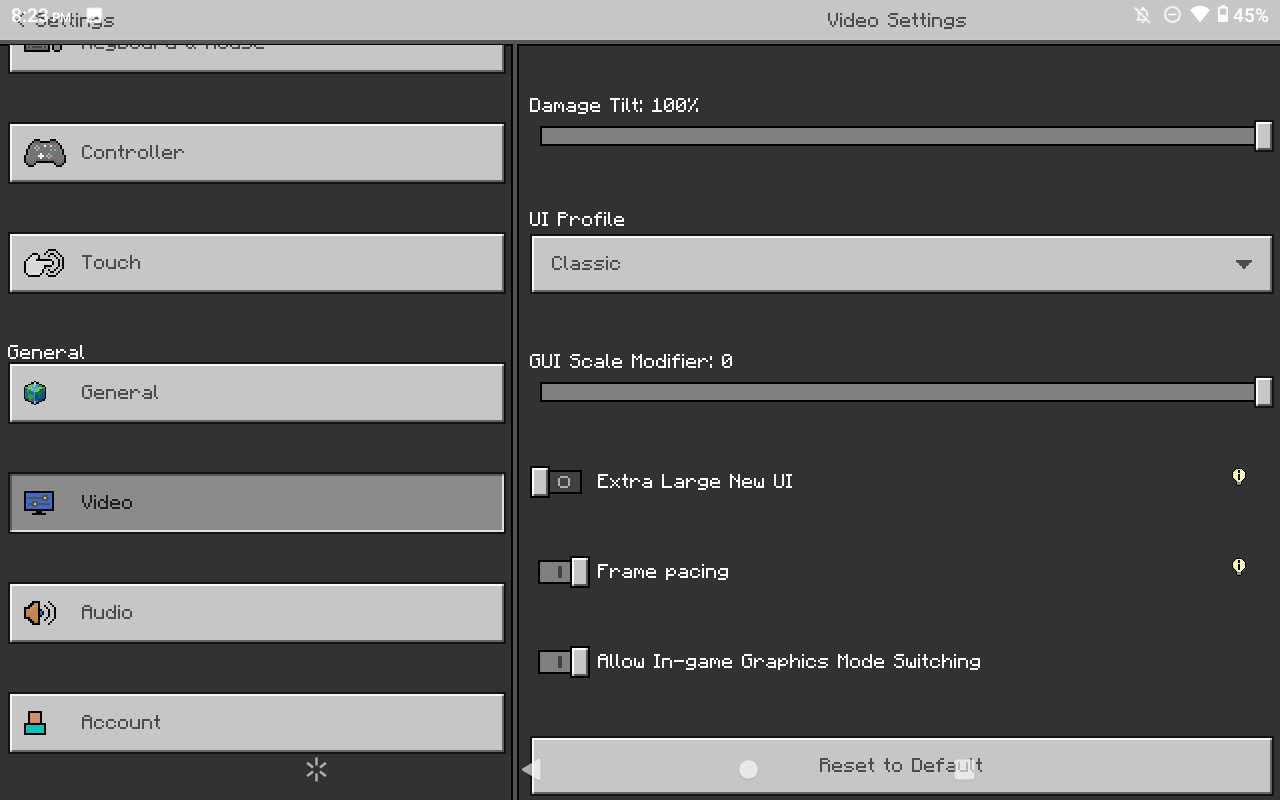Open the Controller settings section
This screenshot has width=1280, height=800.
(256, 153)
